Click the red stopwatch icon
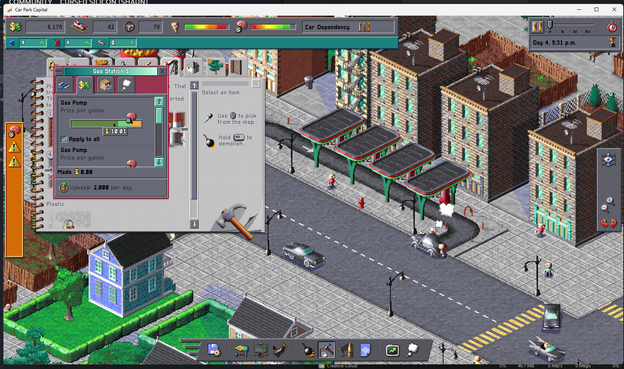This screenshot has height=369, width=624. point(612,27)
